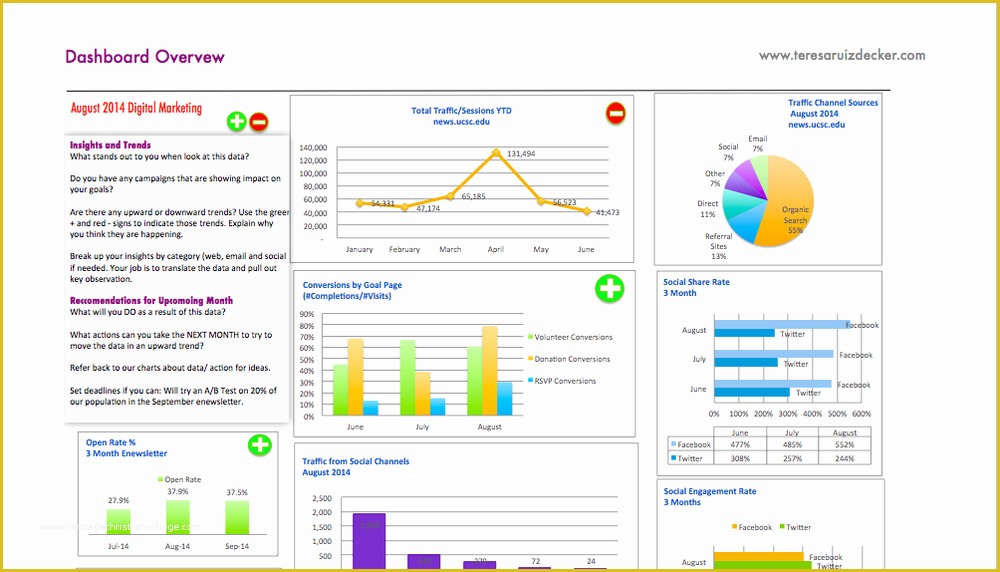The width and height of the screenshot is (1000, 572).
Task: Click the Jul-14 27.9% open rate bar
Action: (x=119, y=522)
